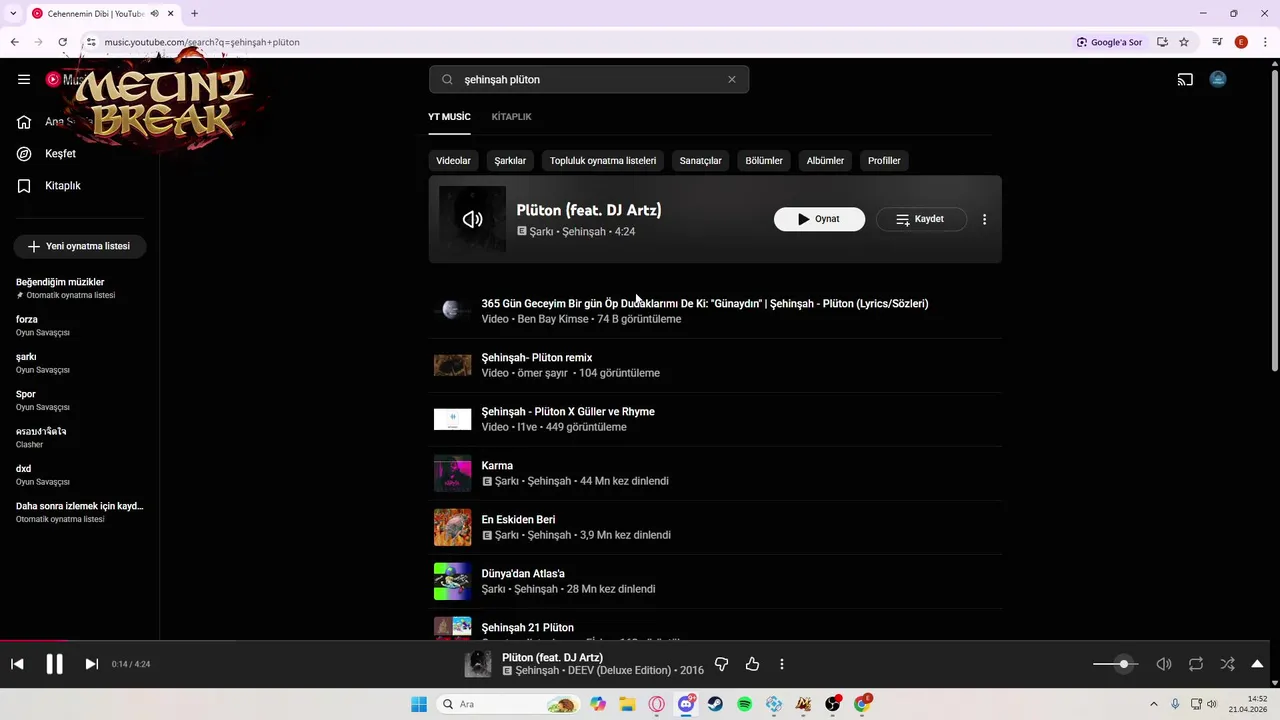The image size is (1280, 720).
Task: Open Steam from the taskbar
Action: [715, 704]
